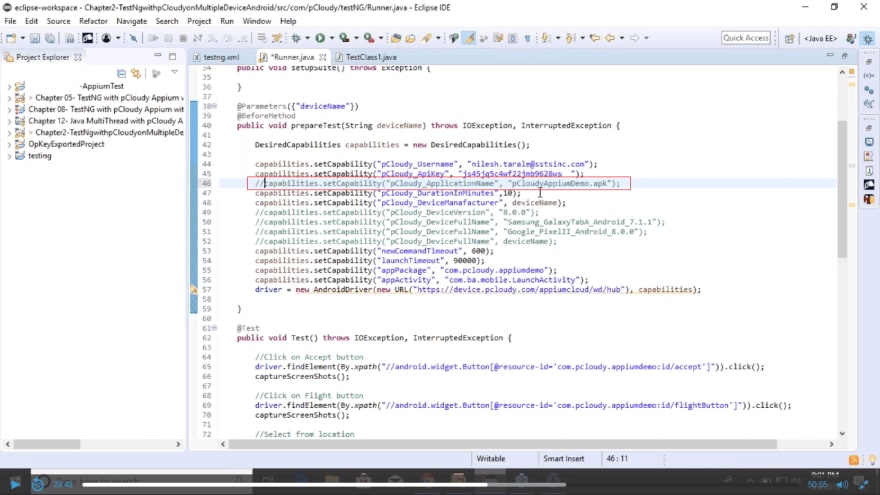The width and height of the screenshot is (880, 495).
Task: Select Chapter2-TestNgwithpCloudyonMultipleDe project
Action: pos(109,132)
